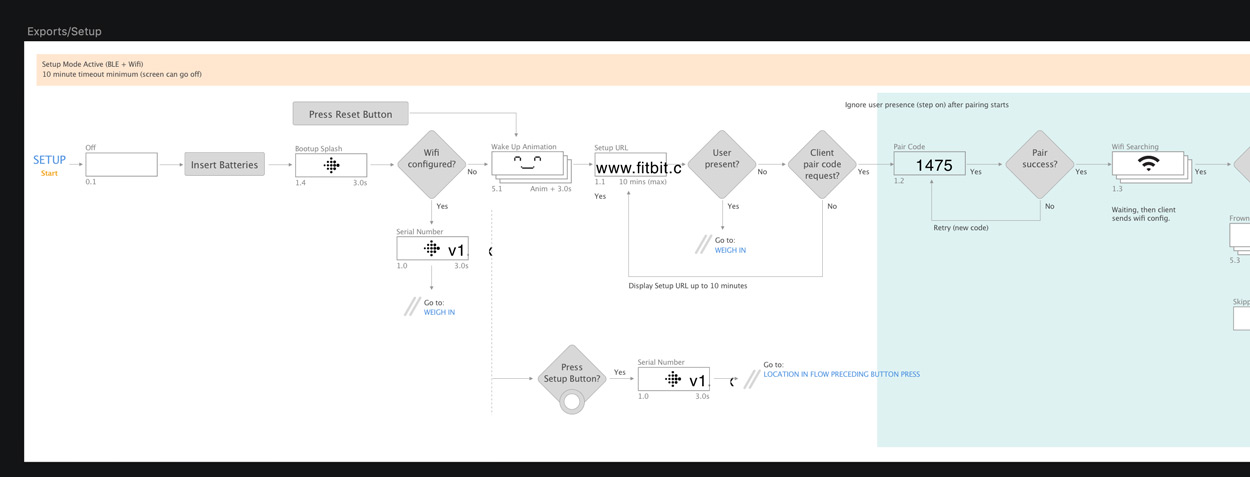Image resolution: width=1250 pixels, height=477 pixels.
Task: Click the Ignore user presence after pairing starts note
Action: coord(927,105)
